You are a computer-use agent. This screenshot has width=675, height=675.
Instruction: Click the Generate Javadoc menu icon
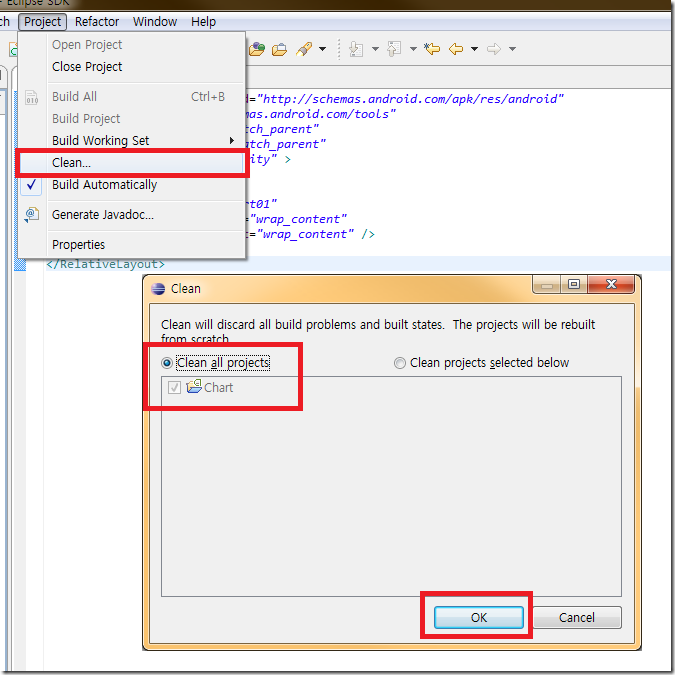[x=32, y=214]
